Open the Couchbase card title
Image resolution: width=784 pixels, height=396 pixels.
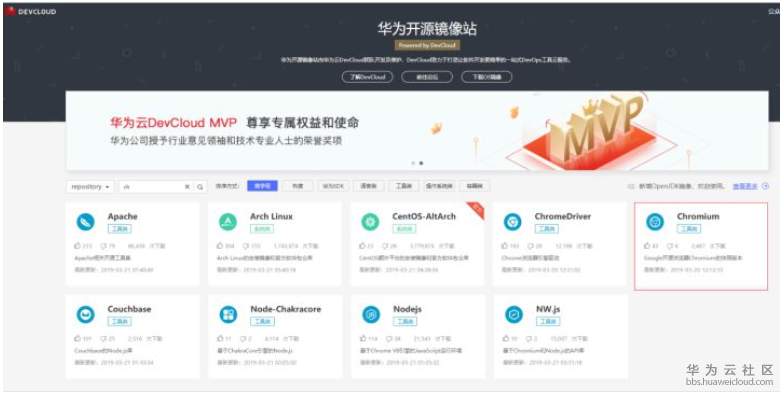[129, 309]
